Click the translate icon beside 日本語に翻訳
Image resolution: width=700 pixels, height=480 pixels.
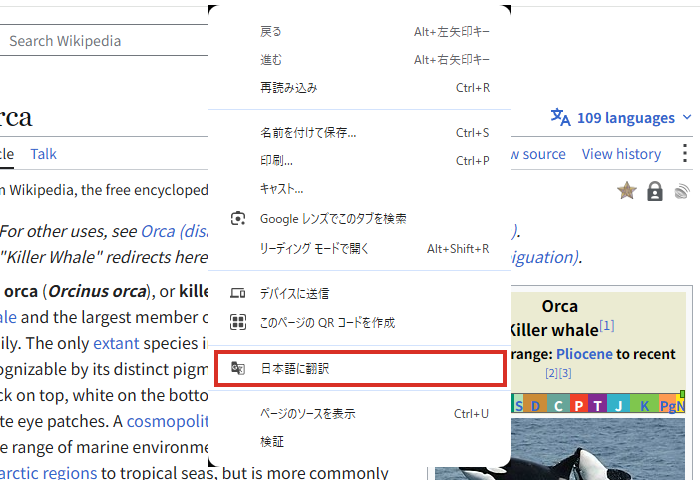point(238,368)
